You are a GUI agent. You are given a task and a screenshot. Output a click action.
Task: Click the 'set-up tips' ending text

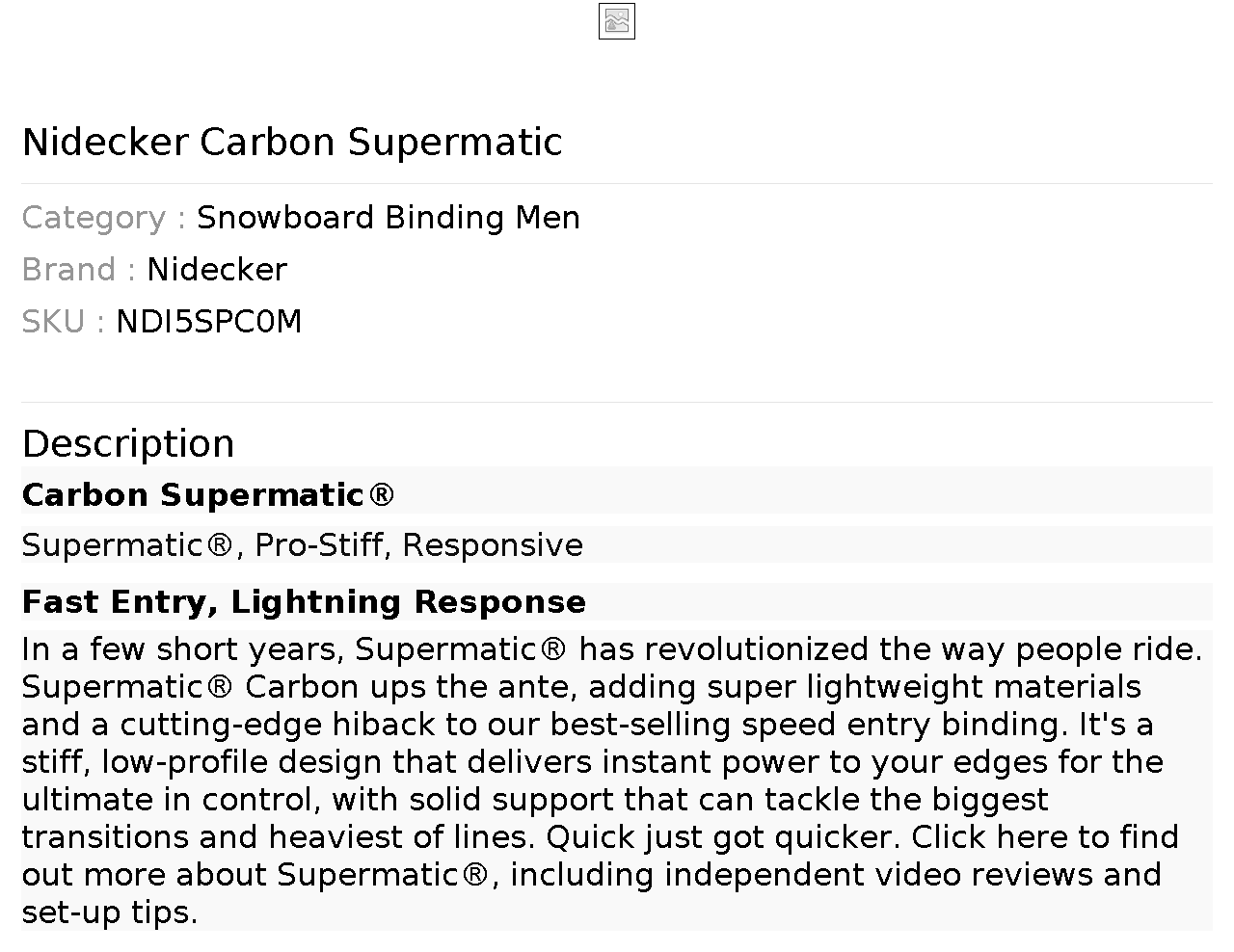[x=109, y=912]
